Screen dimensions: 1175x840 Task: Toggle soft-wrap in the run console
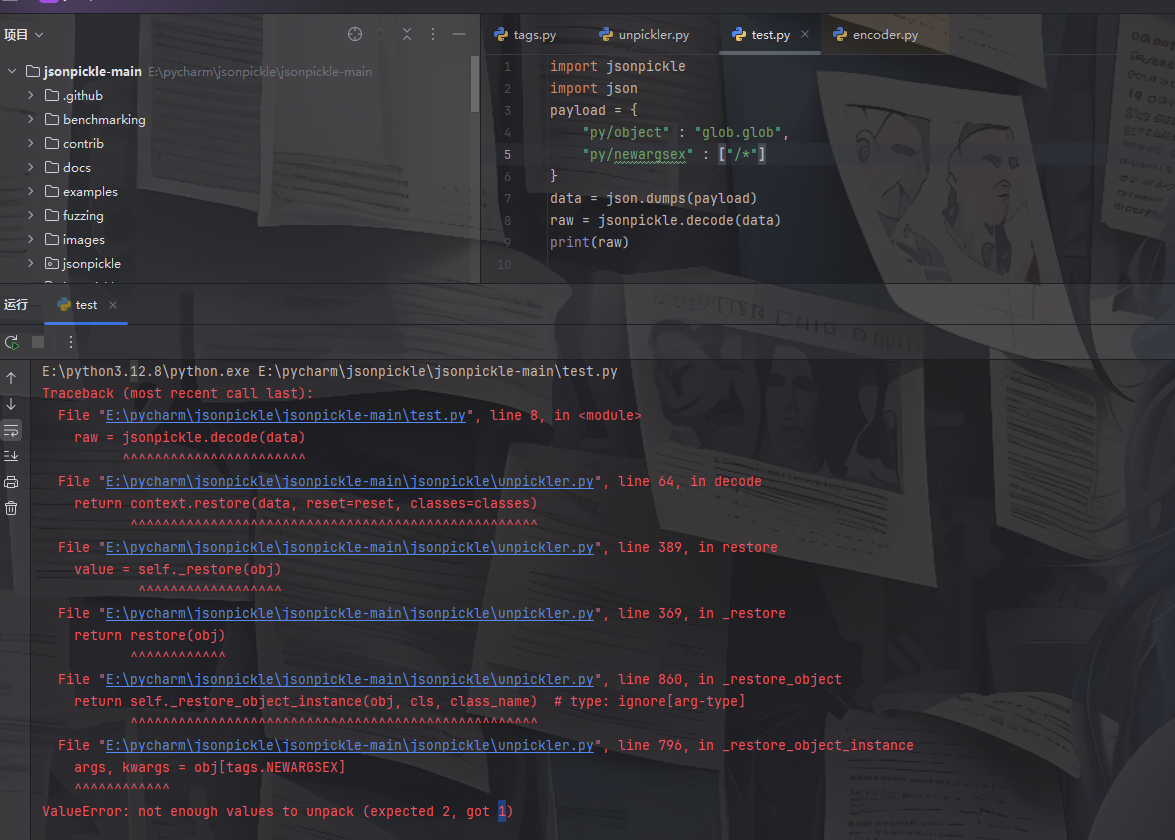pyautogui.click(x=11, y=430)
